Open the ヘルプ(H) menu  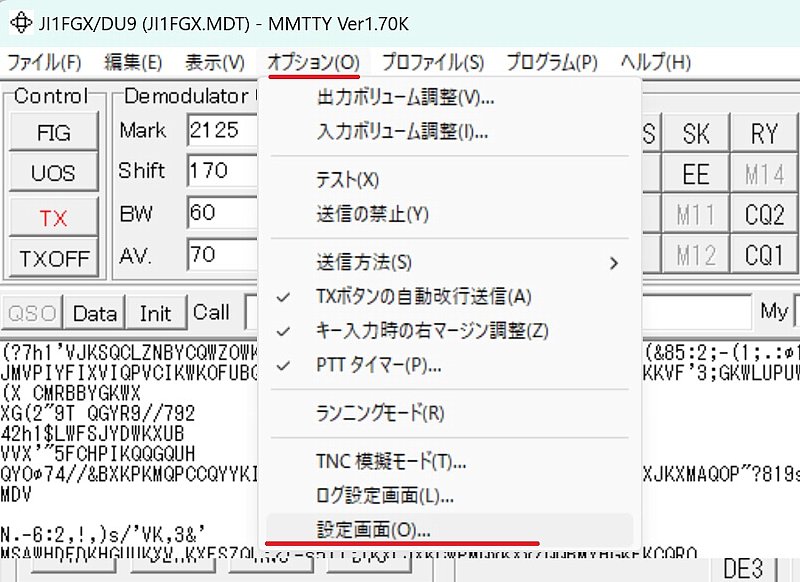pyautogui.click(x=656, y=62)
